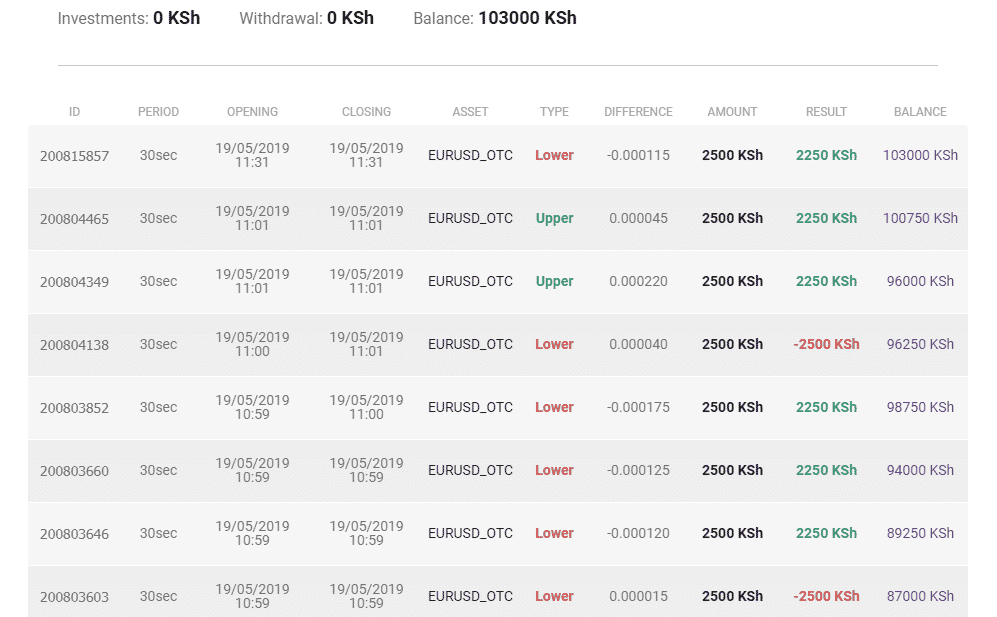Click balance cell 89250 KSh

click(920, 533)
